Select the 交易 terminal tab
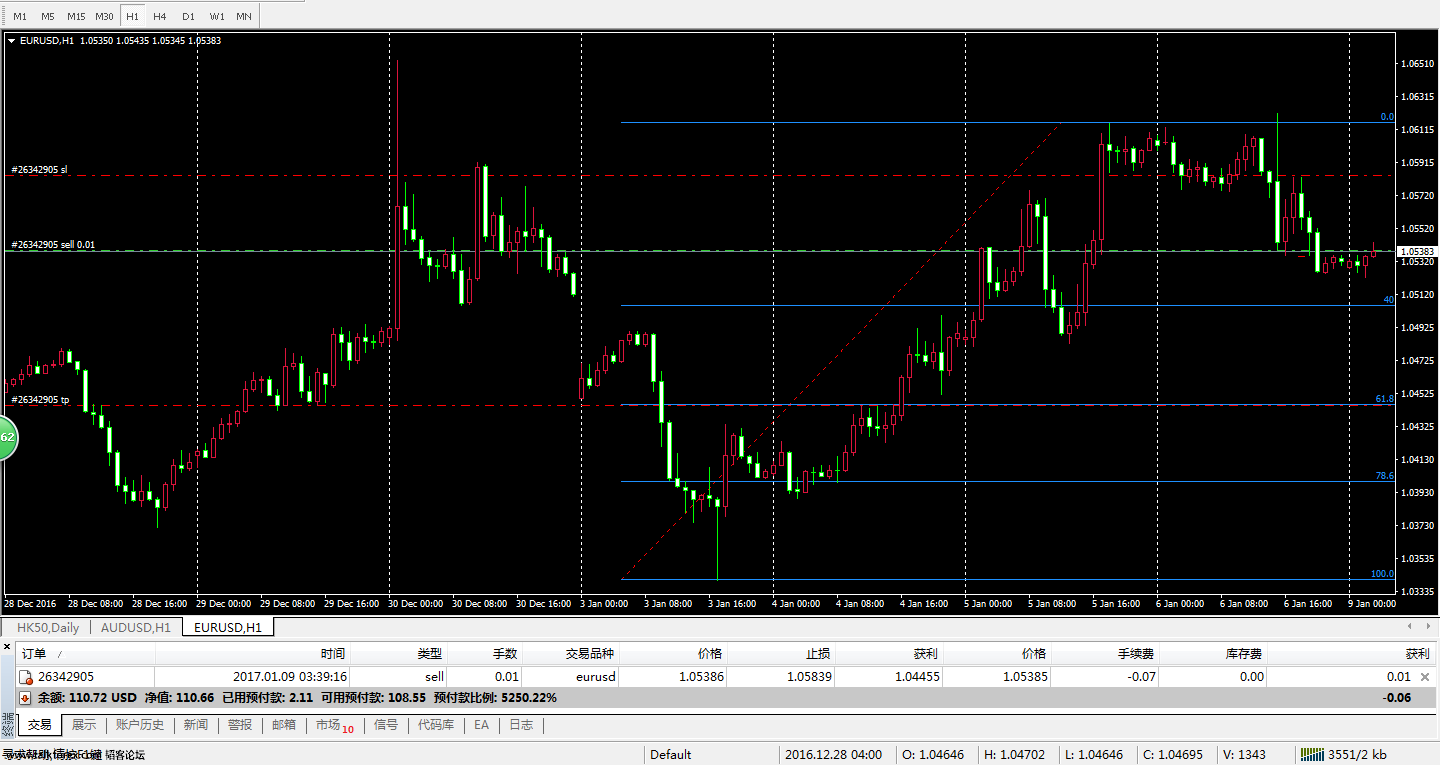Viewport: 1440px width, 765px height. coord(40,725)
